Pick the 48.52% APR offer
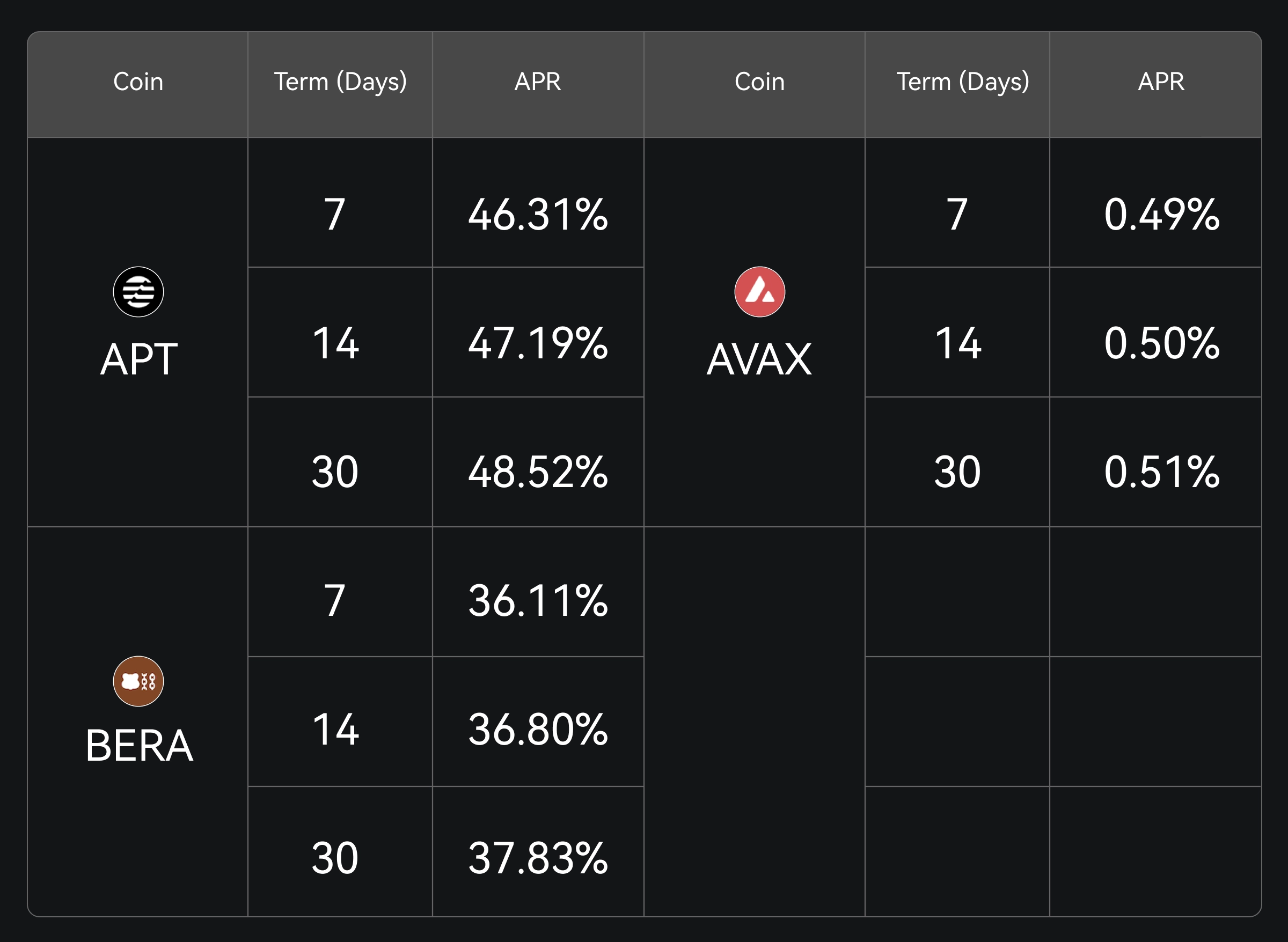The height and width of the screenshot is (942, 1288). pos(538,472)
